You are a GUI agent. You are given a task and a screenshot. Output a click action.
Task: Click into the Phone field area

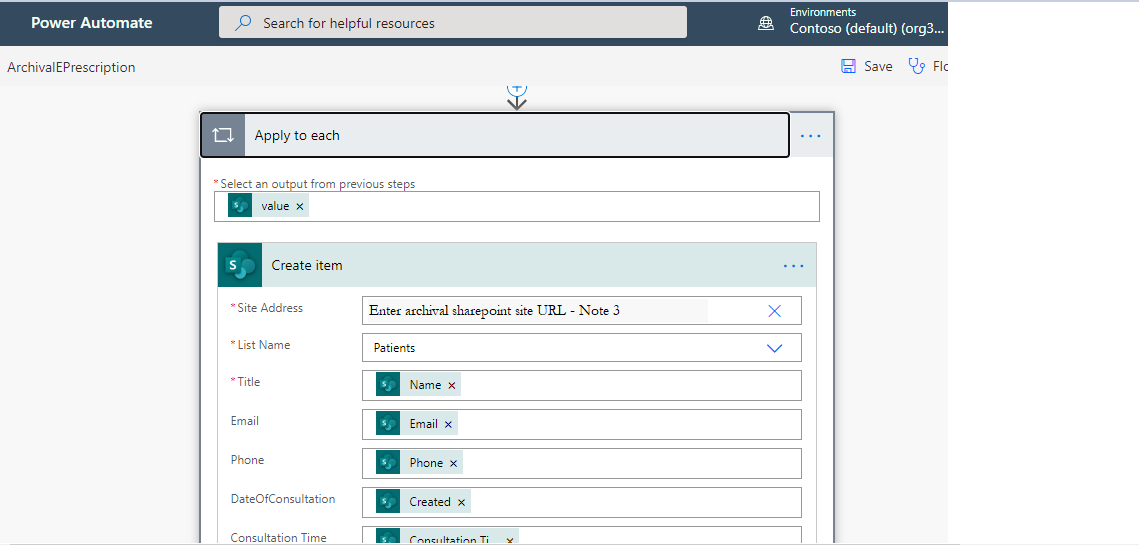click(x=581, y=463)
